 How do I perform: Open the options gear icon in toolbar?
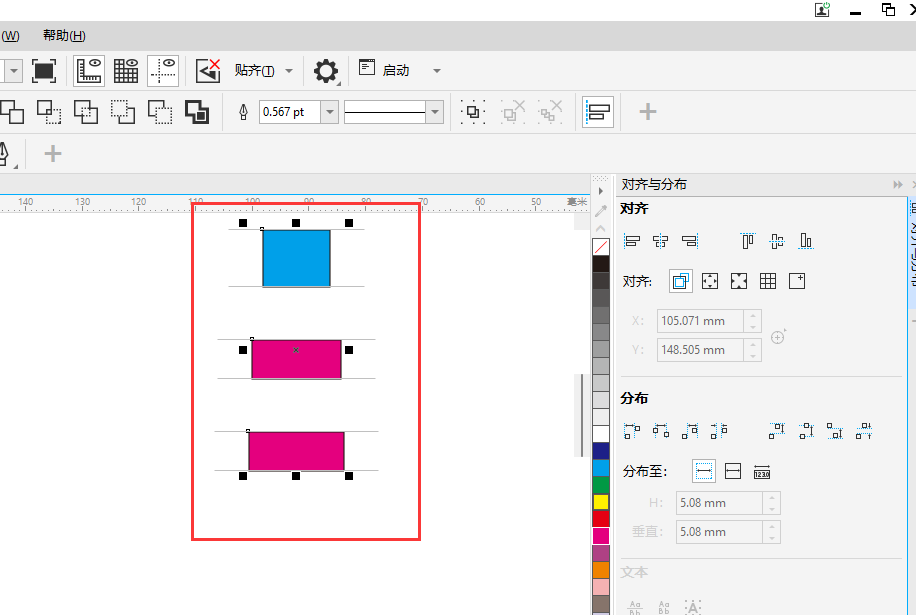point(325,71)
